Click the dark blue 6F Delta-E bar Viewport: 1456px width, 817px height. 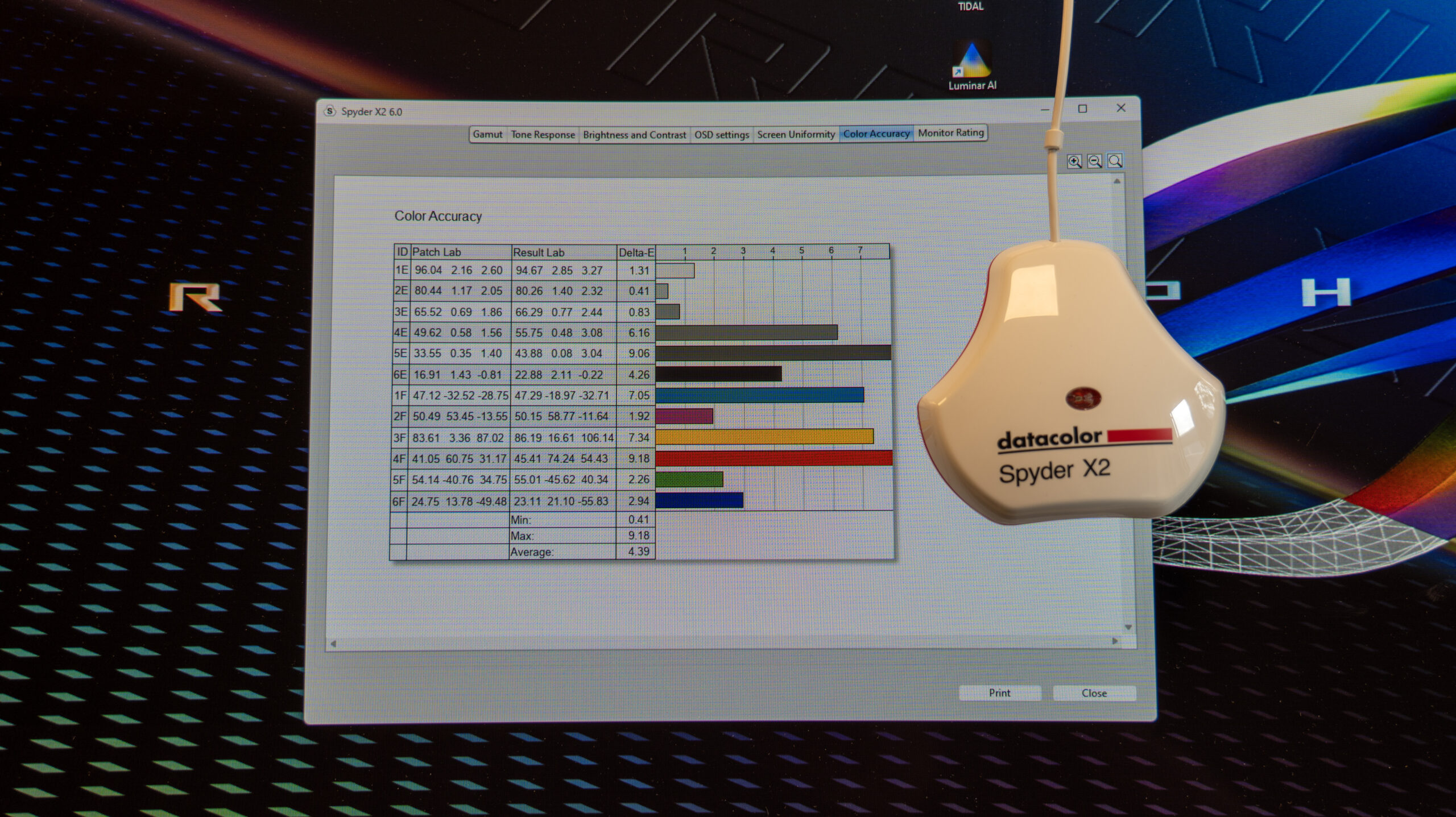point(700,500)
